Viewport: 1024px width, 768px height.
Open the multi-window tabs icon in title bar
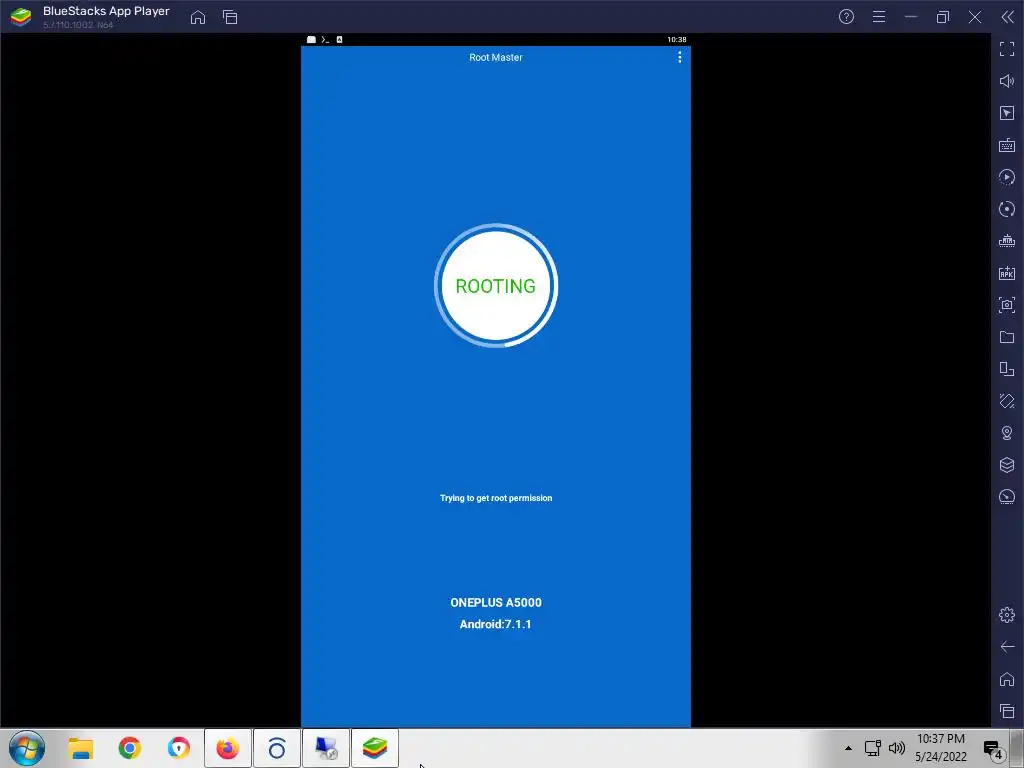pos(230,17)
